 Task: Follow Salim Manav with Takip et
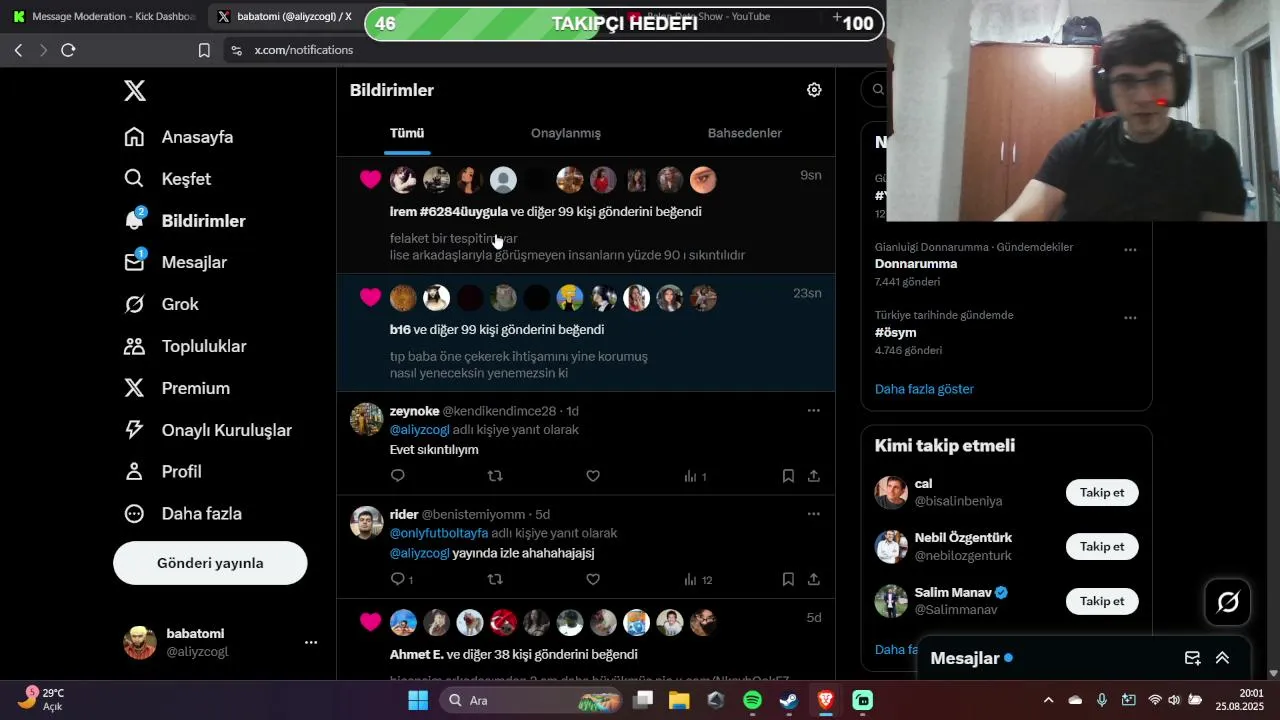[x=1102, y=600]
